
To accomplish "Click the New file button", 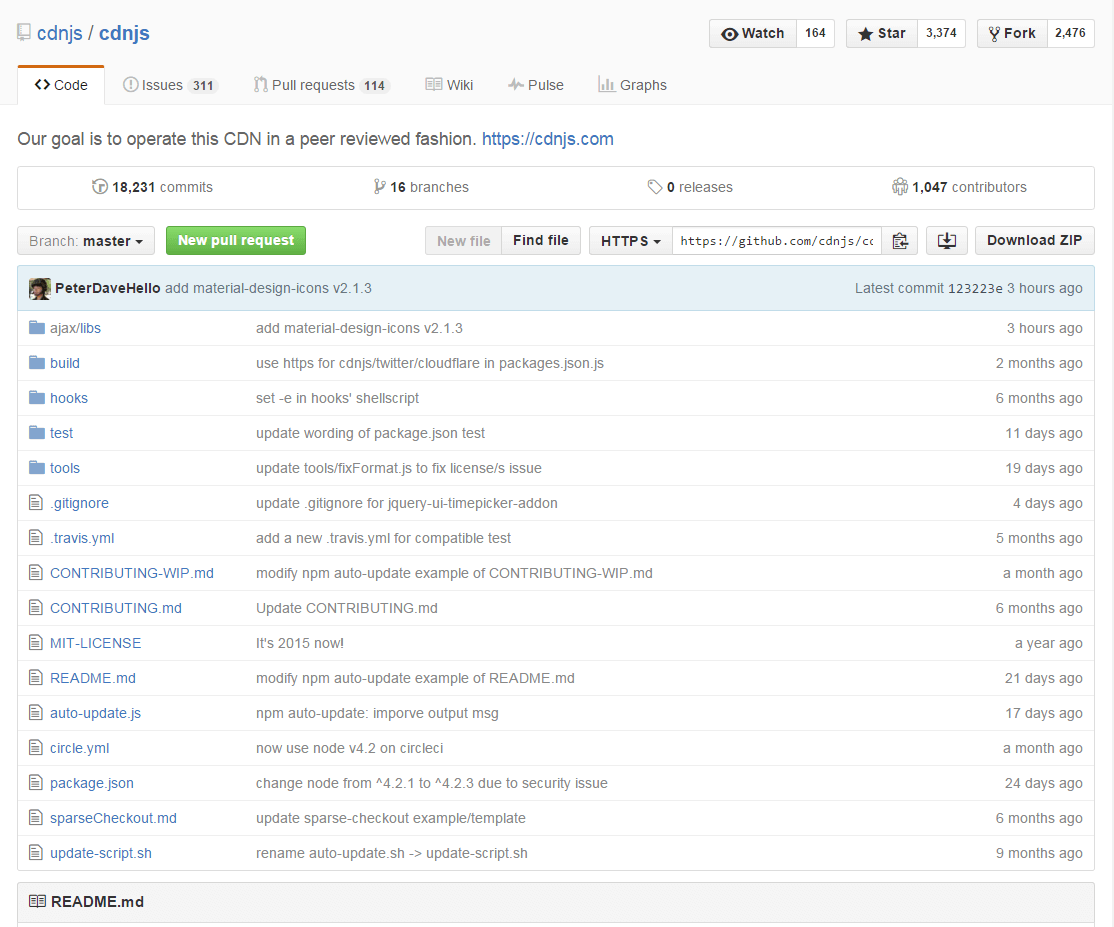I will tap(464, 241).
